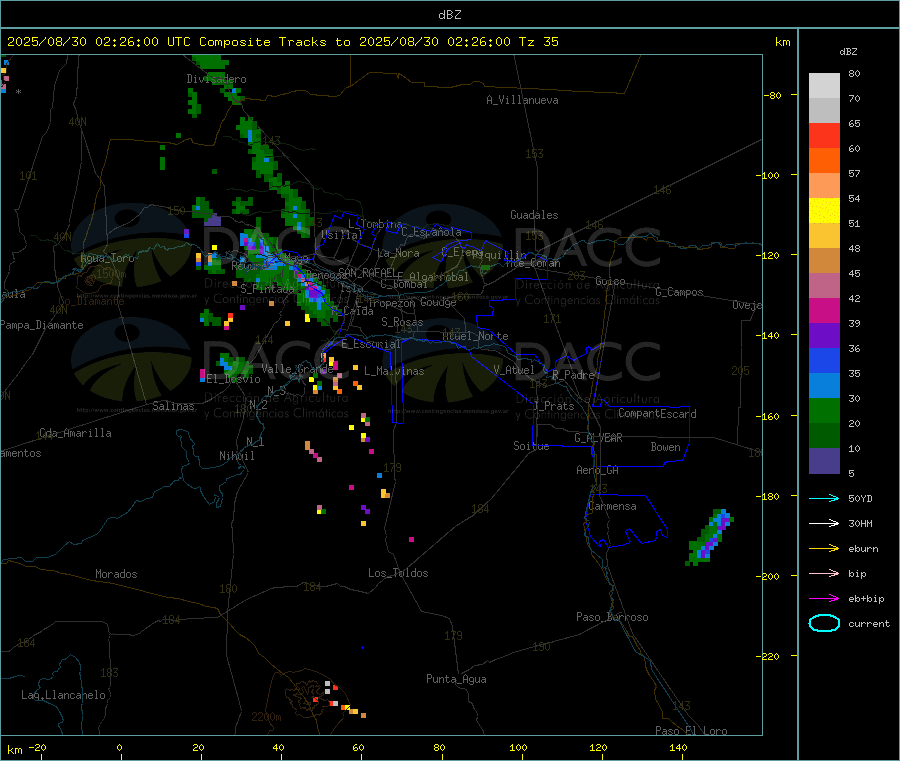Click the SAN_RAFAEL map label

(366, 272)
